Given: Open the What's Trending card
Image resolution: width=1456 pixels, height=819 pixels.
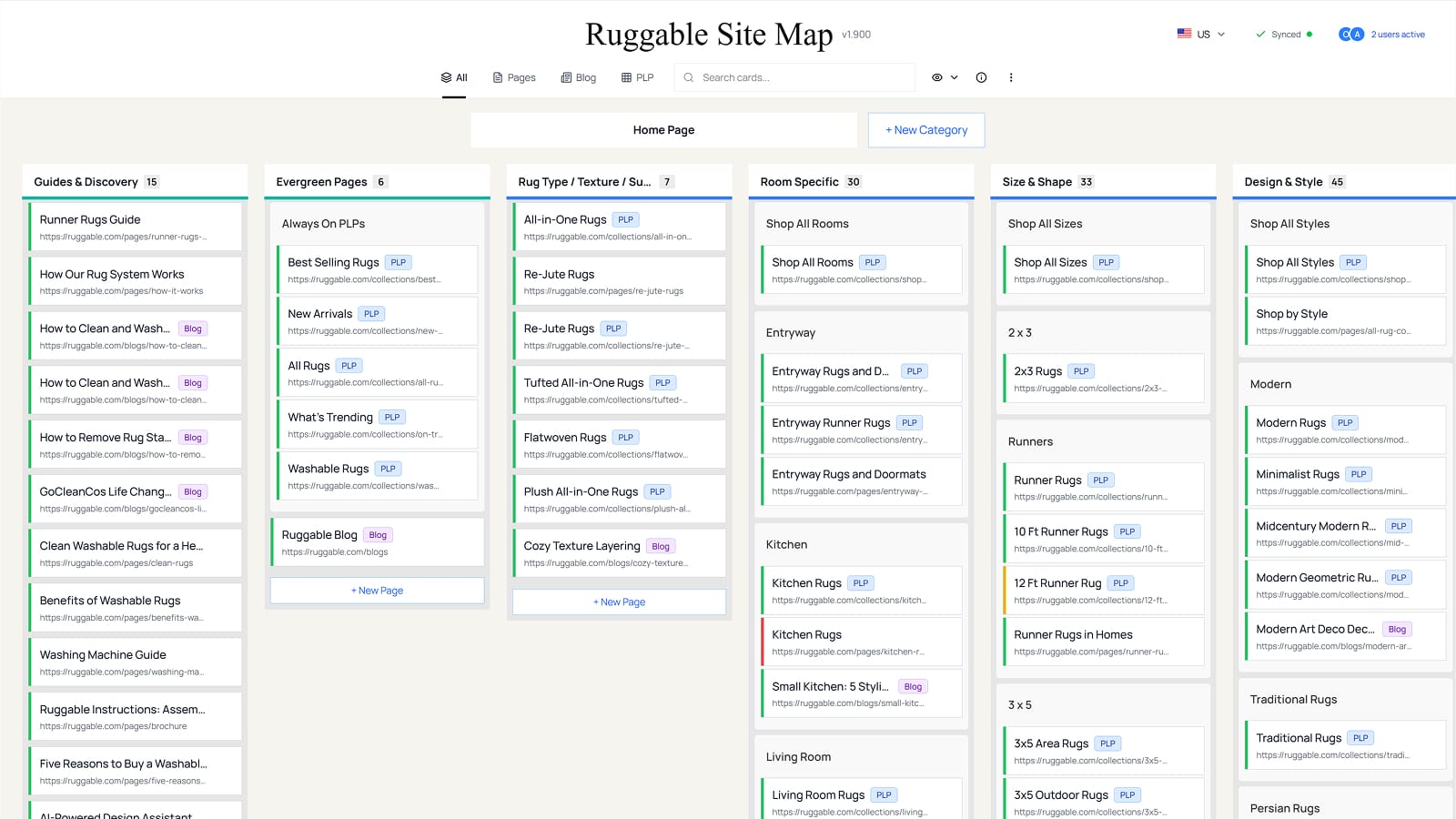Looking at the screenshot, I should 378,424.
